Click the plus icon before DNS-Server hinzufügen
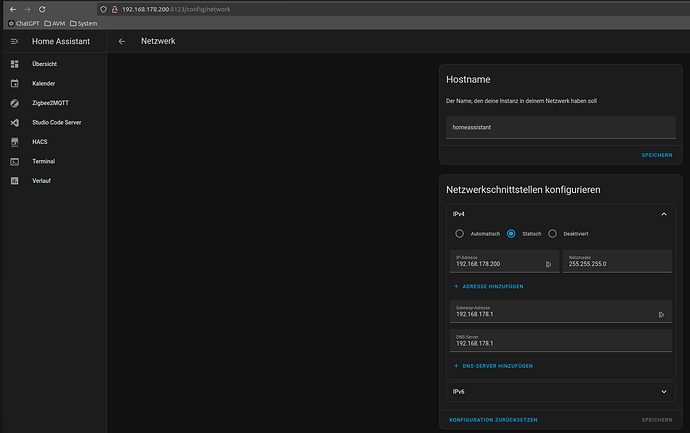The image size is (690, 433). [456, 366]
